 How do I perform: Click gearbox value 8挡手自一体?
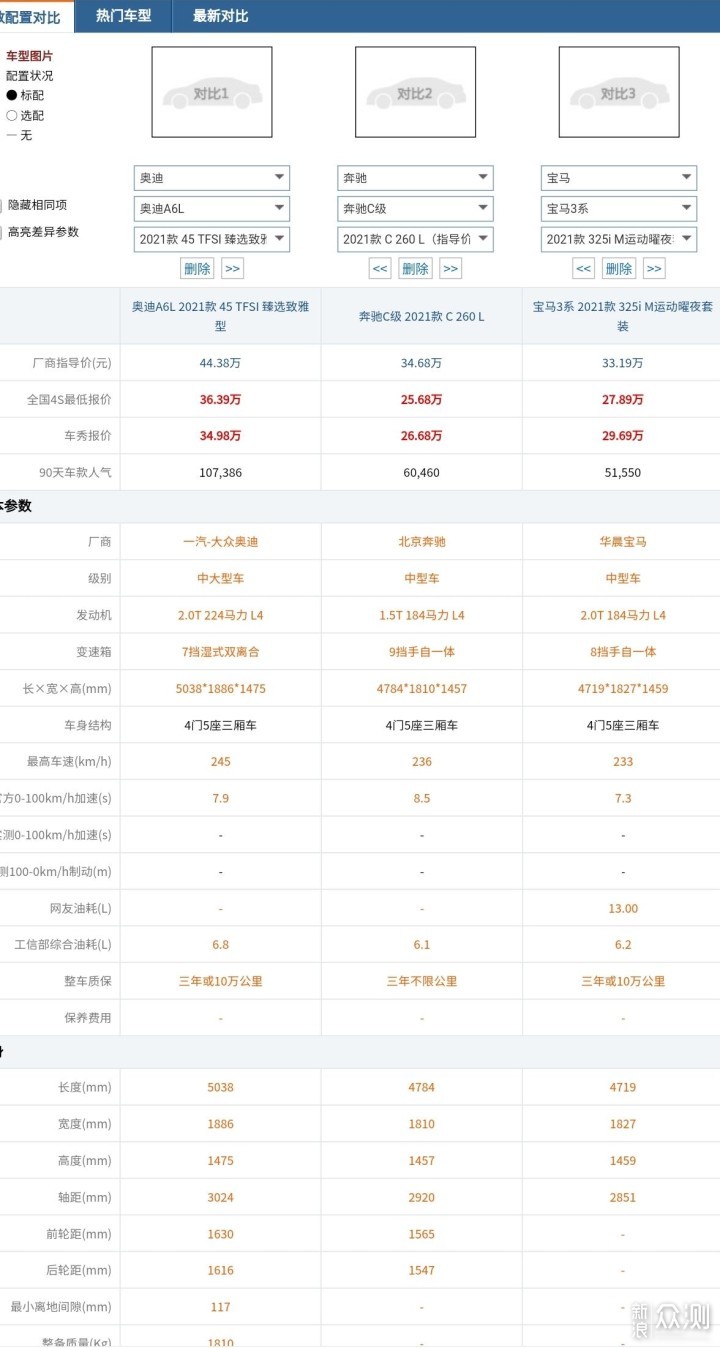pos(622,652)
